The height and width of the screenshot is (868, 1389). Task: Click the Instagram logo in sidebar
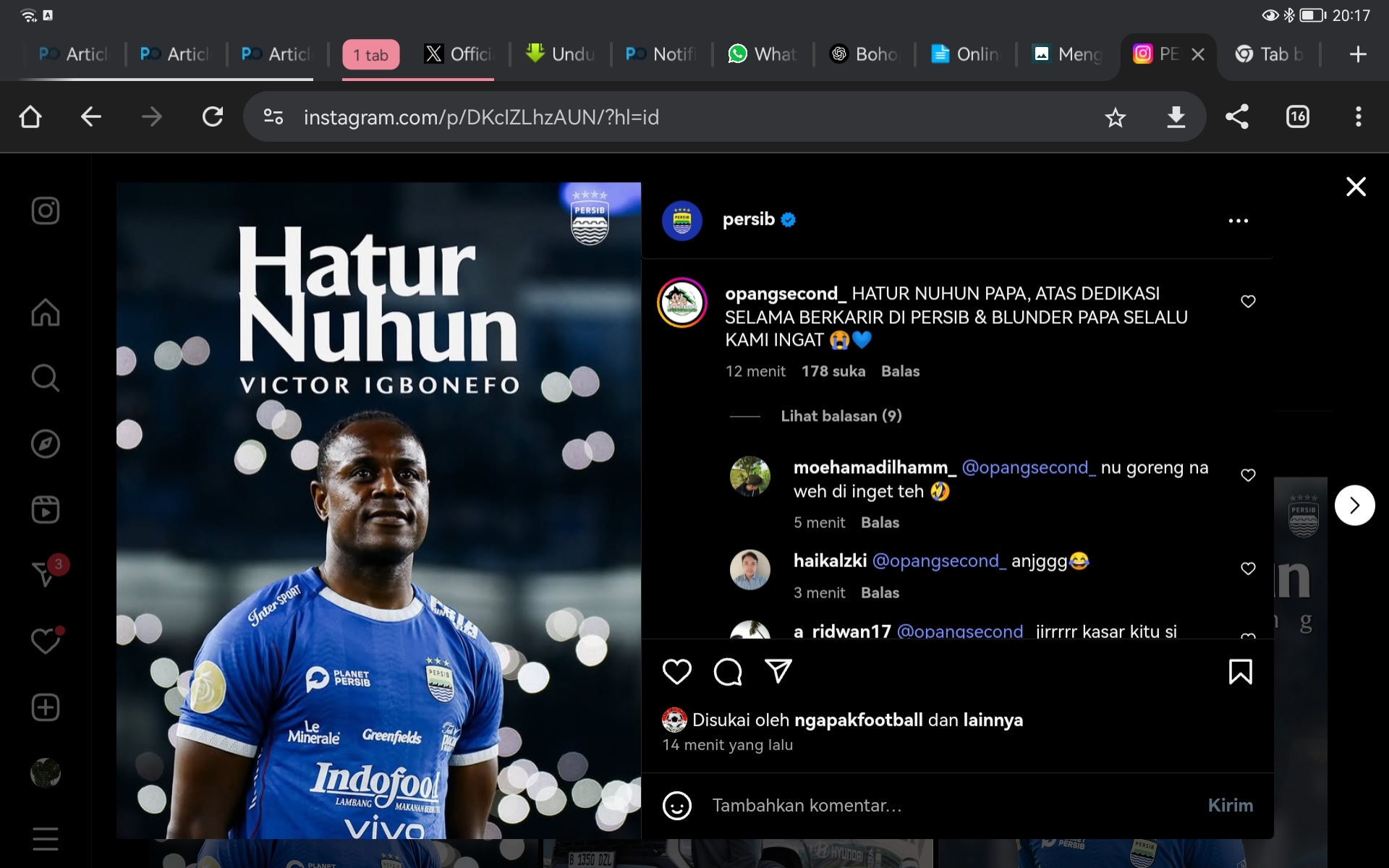(46, 211)
